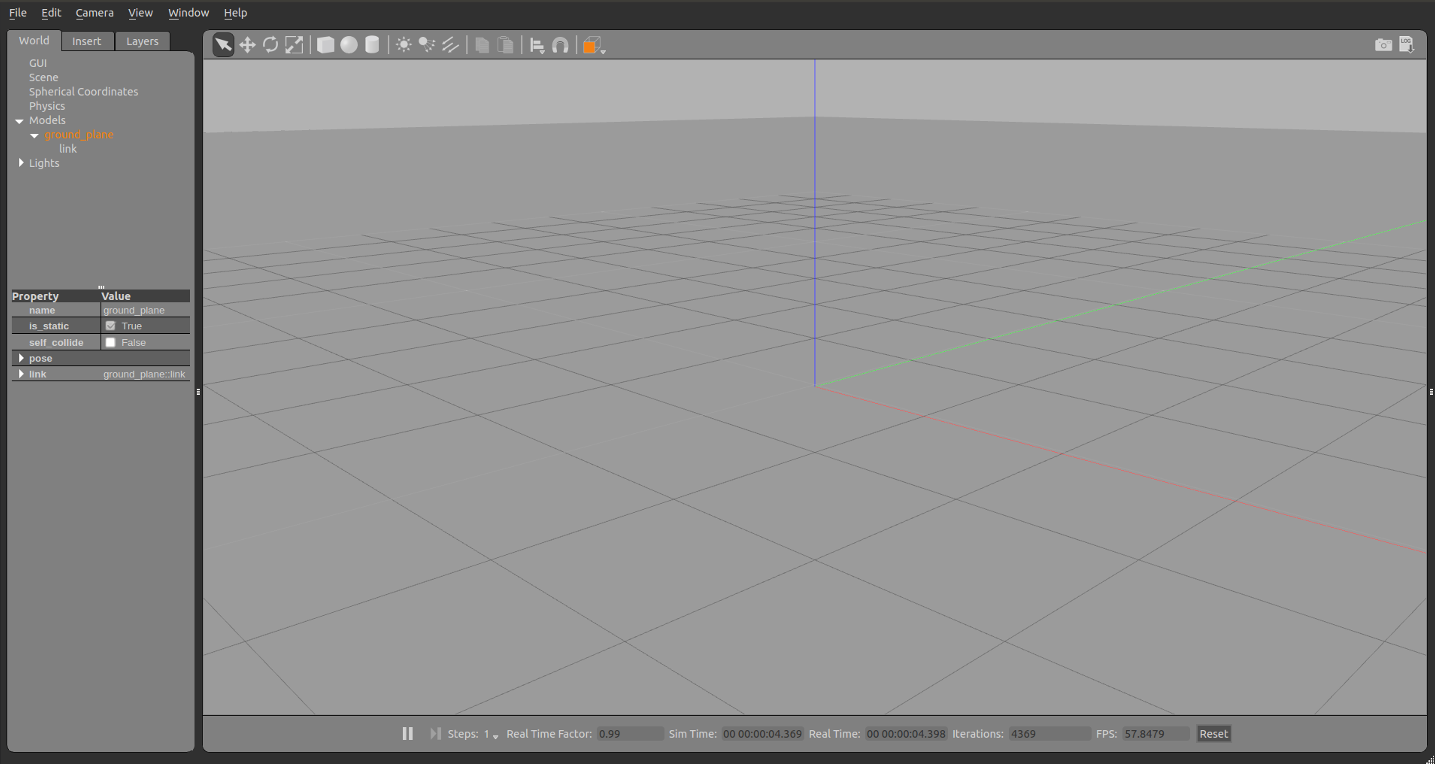This screenshot has height=764, width=1435.
Task: Toggle the self_collide checkbox
Action: (111, 342)
